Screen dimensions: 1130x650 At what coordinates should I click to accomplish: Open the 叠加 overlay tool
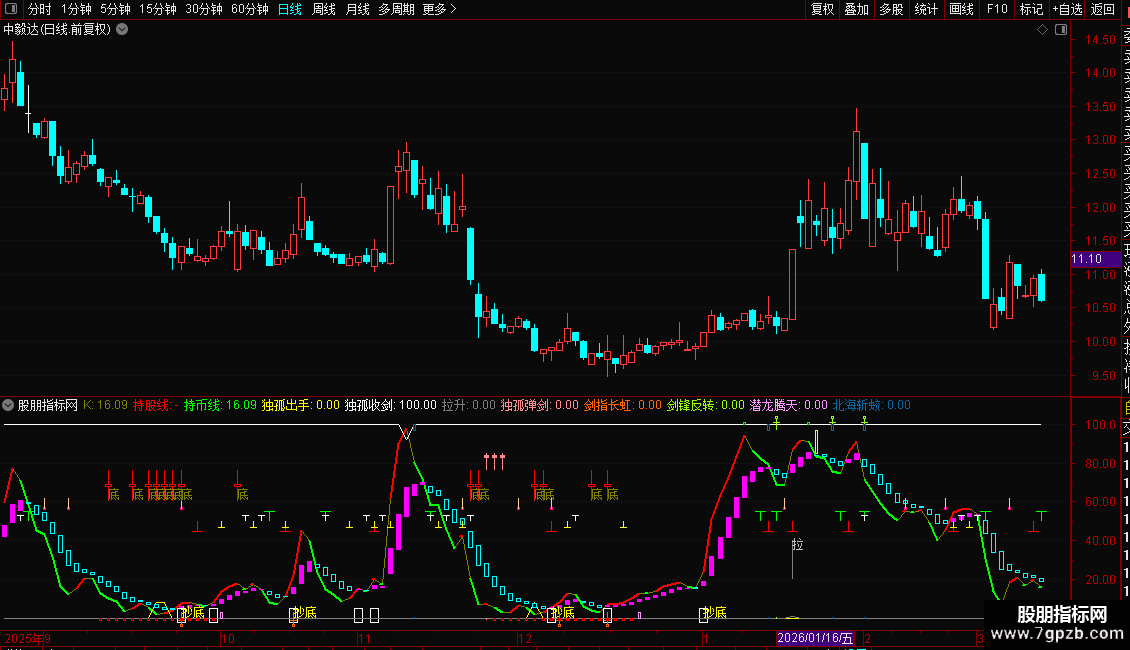(856, 10)
